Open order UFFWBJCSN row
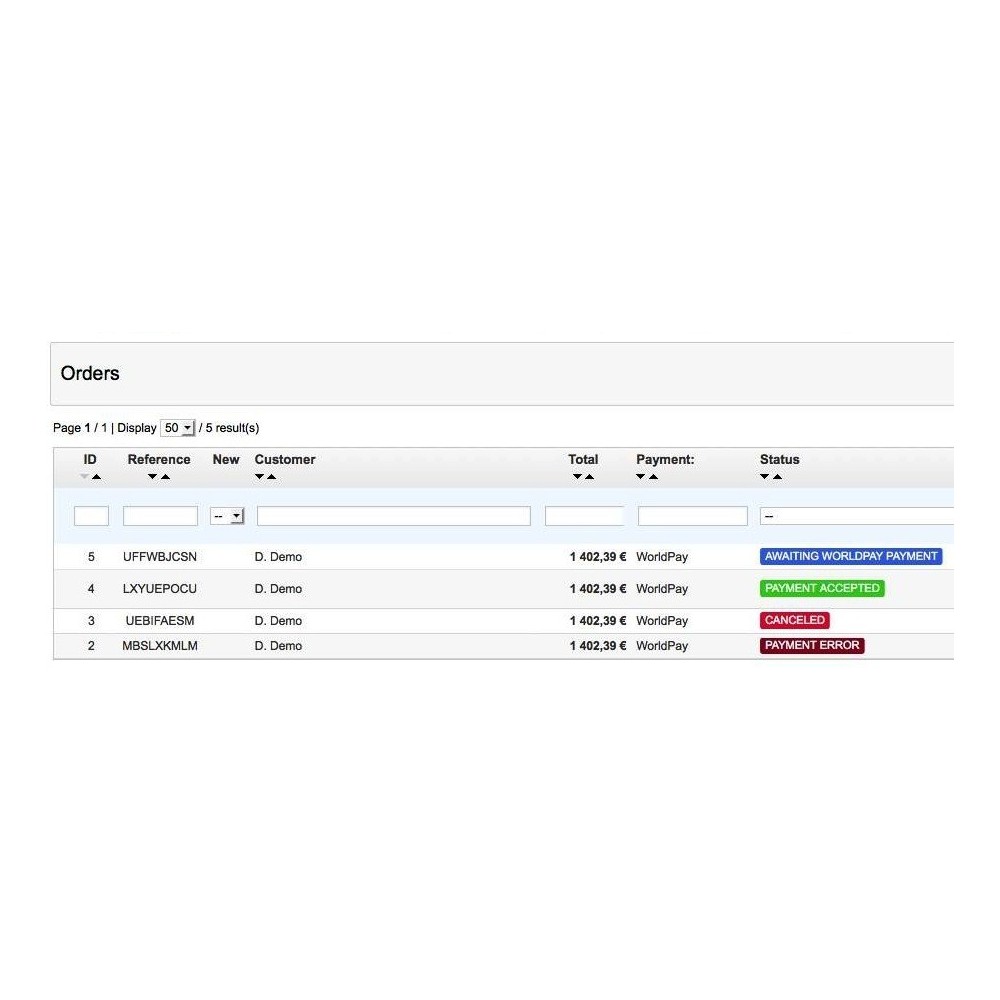This screenshot has height=1000, width=1000. 504,557
